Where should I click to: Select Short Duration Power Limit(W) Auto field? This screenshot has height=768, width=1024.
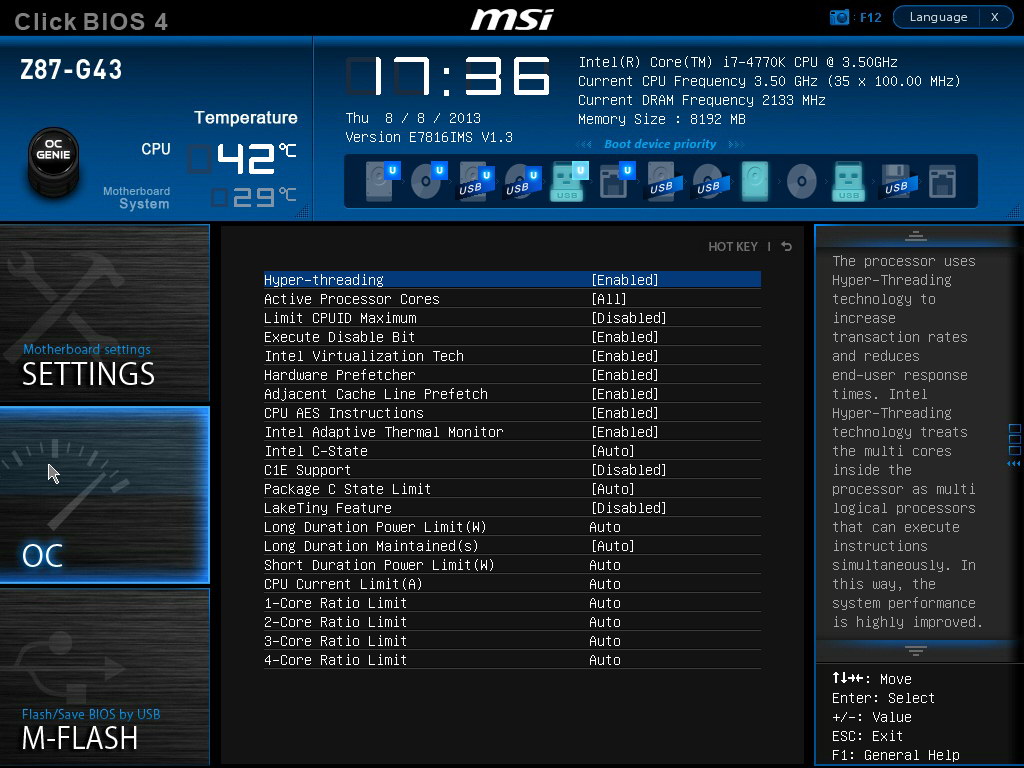(x=605, y=564)
